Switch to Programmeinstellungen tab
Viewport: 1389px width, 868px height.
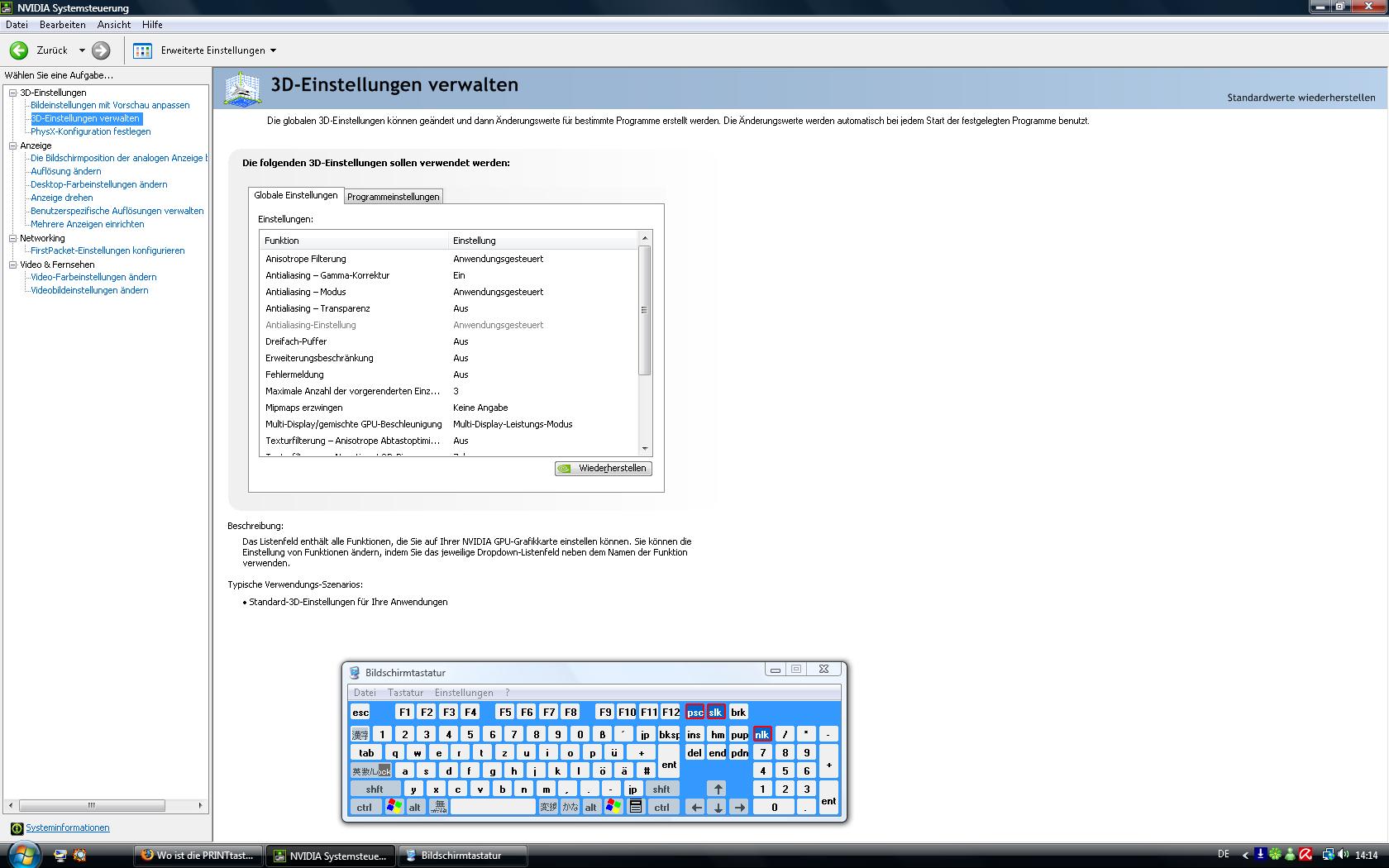[x=394, y=197]
